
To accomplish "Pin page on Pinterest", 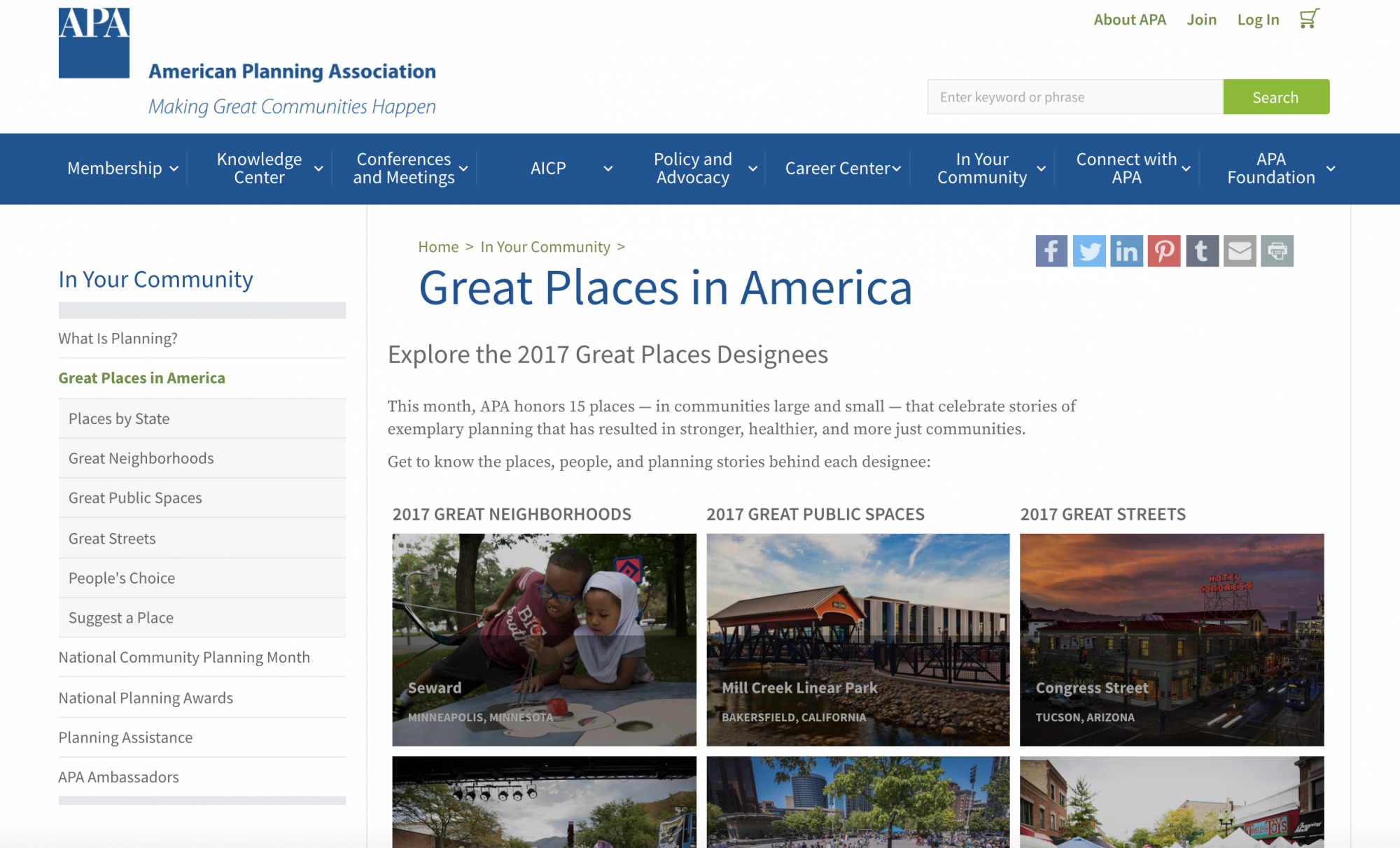I will click(x=1164, y=251).
